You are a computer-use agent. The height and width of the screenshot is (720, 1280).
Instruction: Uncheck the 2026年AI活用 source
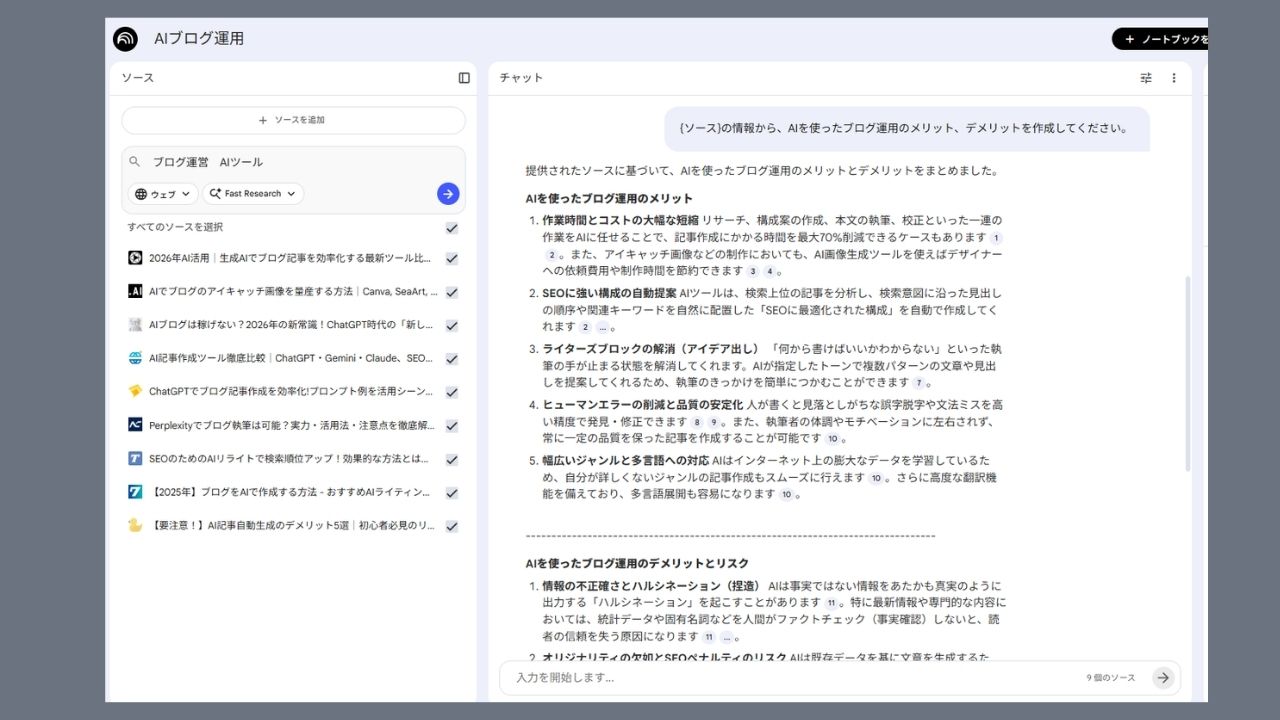(452, 258)
